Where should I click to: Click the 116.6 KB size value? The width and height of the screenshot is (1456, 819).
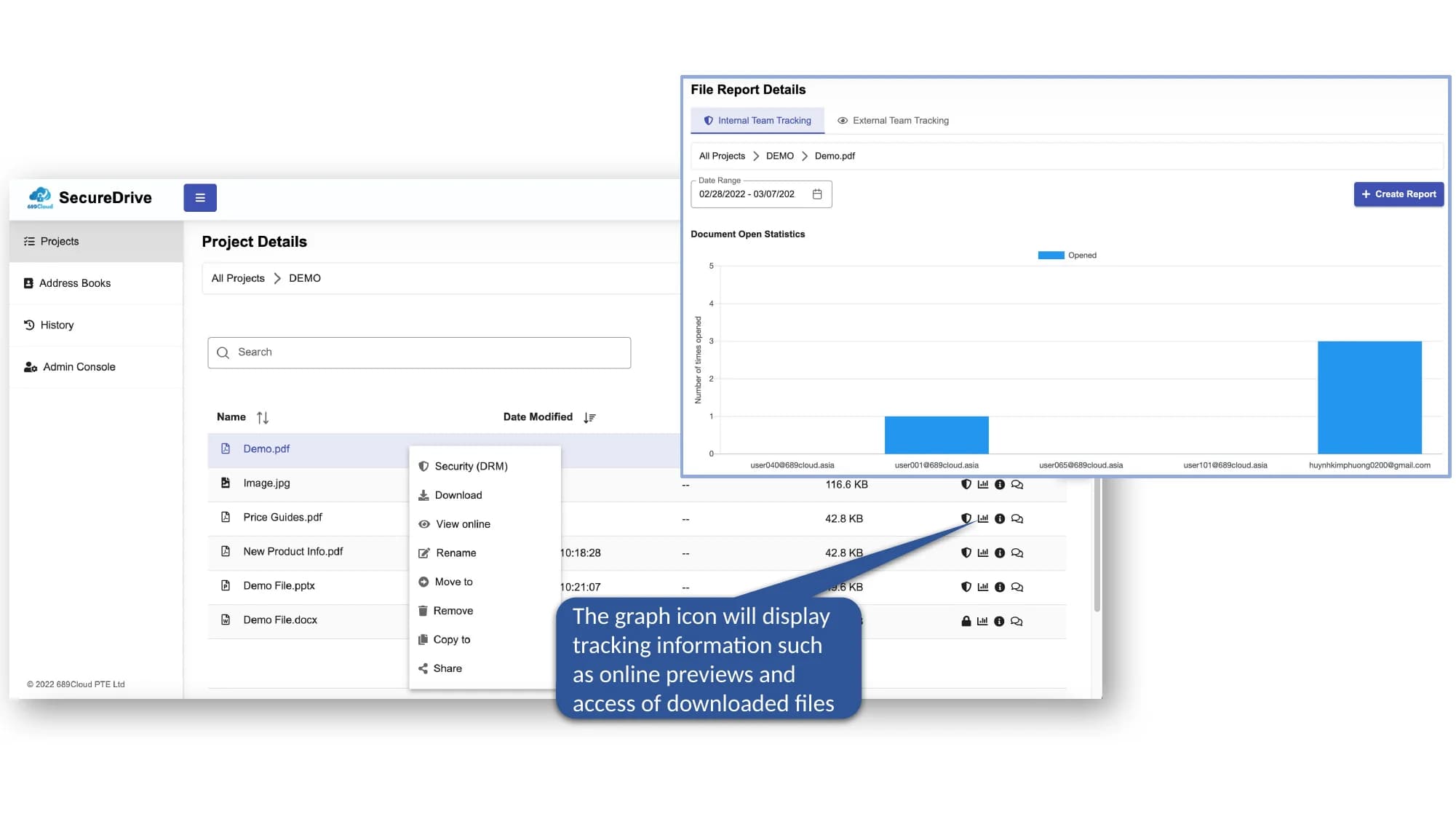pos(846,485)
